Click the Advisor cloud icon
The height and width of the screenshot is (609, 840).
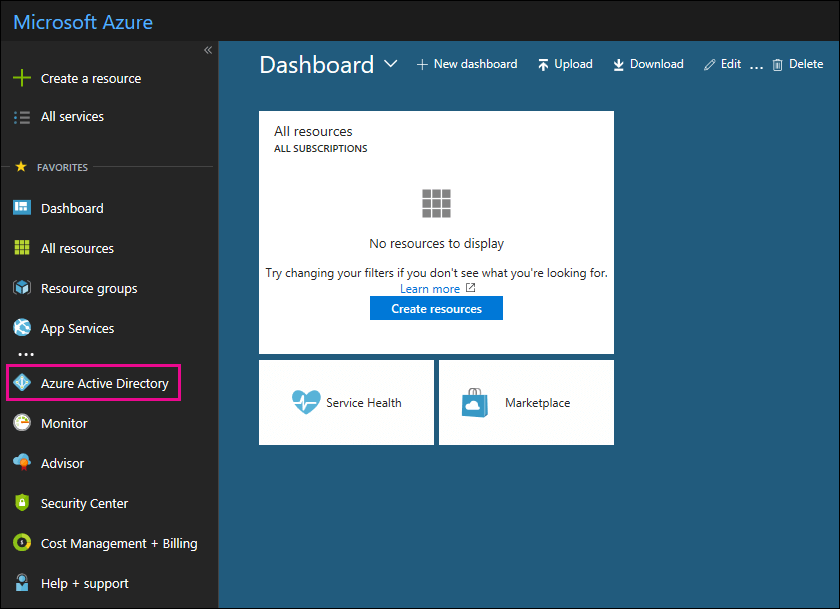pos(22,464)
